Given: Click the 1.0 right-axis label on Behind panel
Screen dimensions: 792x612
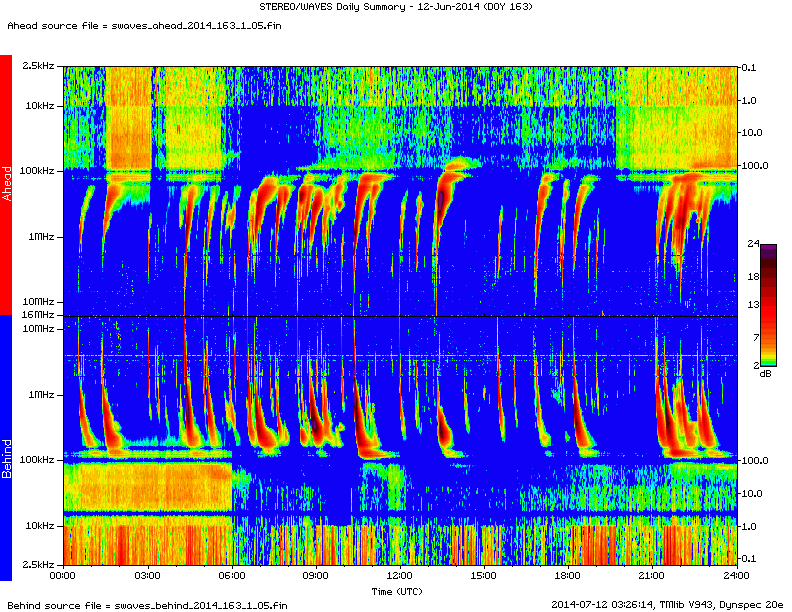Looking at the screenshot, I should point(749,527).
